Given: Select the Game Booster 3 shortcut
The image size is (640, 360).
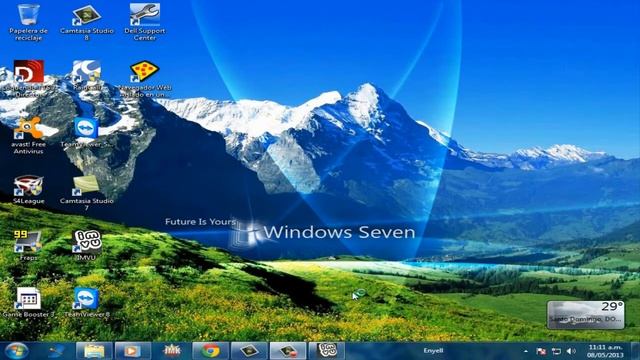Looking at the screenshot, I should point(28,302).
